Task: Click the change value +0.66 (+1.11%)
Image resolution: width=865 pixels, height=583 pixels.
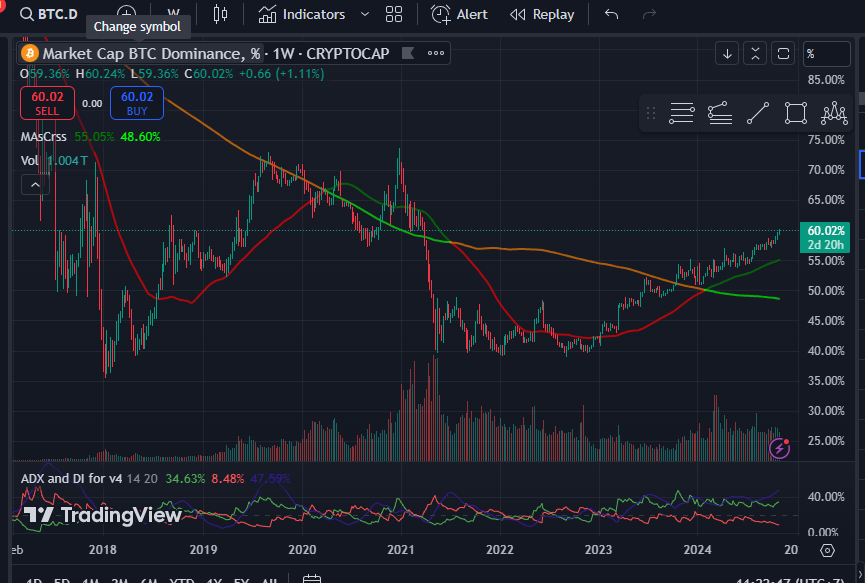Action: (x=281, y=74)
